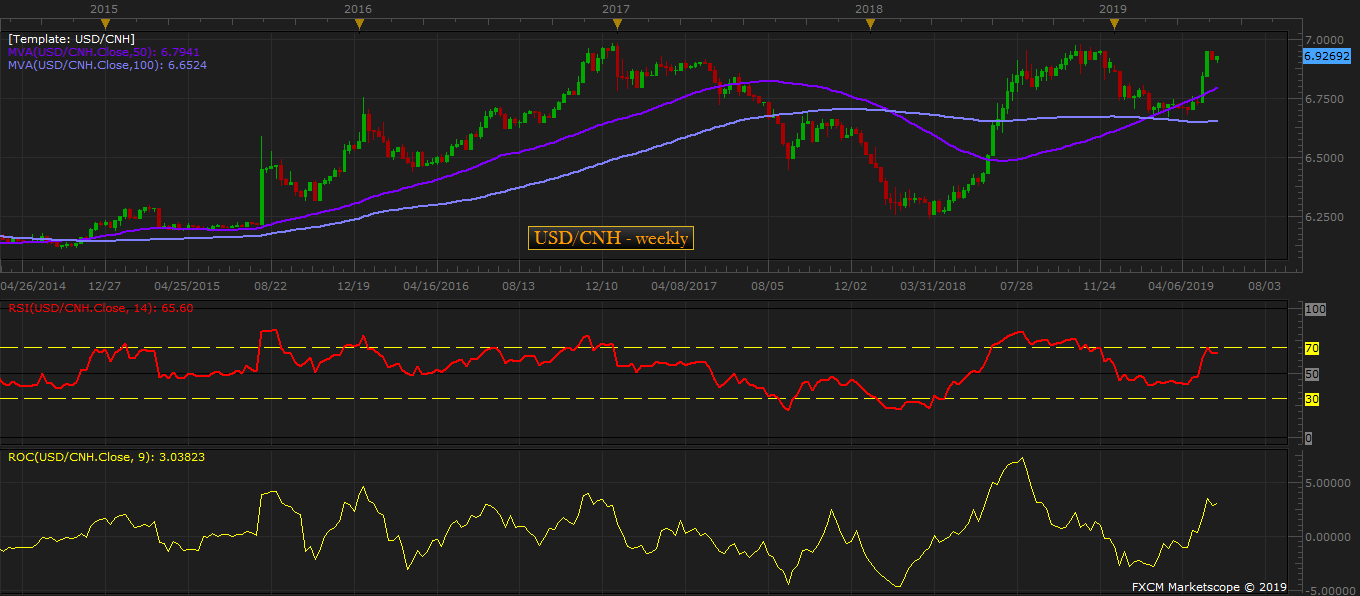The image size is (1360, 596).
Task: Select the 100-period MVA indicator label
Action: (107, 65)
